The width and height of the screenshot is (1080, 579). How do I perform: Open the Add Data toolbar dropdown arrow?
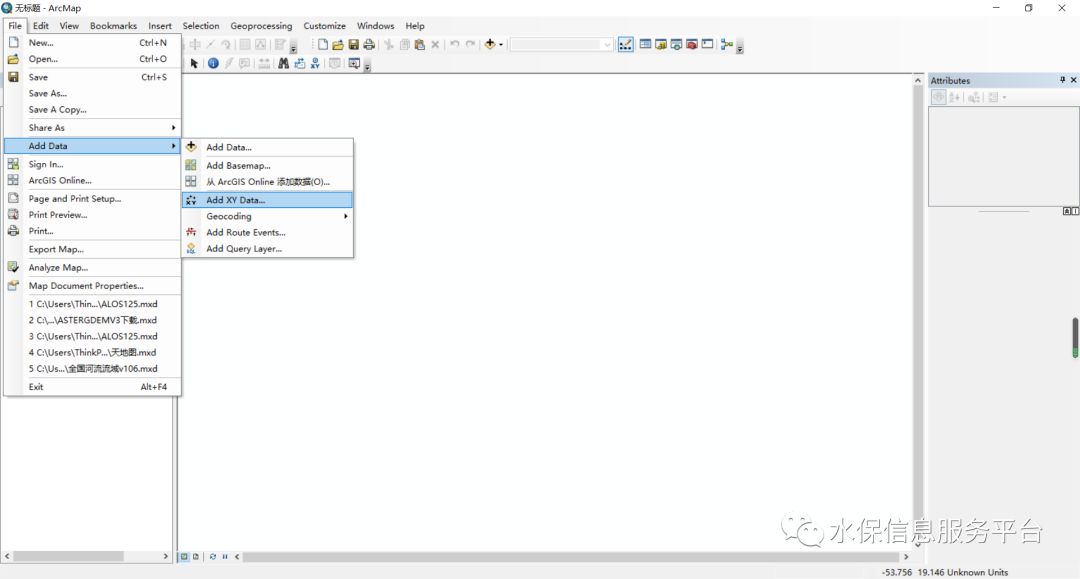point(501,45)
